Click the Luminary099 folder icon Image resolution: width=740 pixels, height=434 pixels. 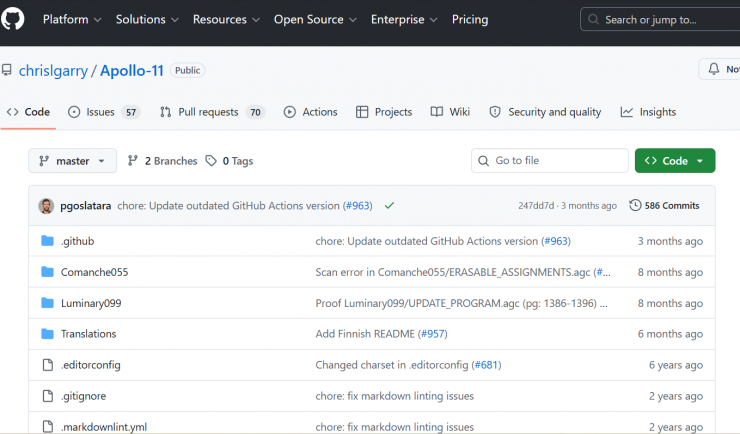click(x=47, y=303)
